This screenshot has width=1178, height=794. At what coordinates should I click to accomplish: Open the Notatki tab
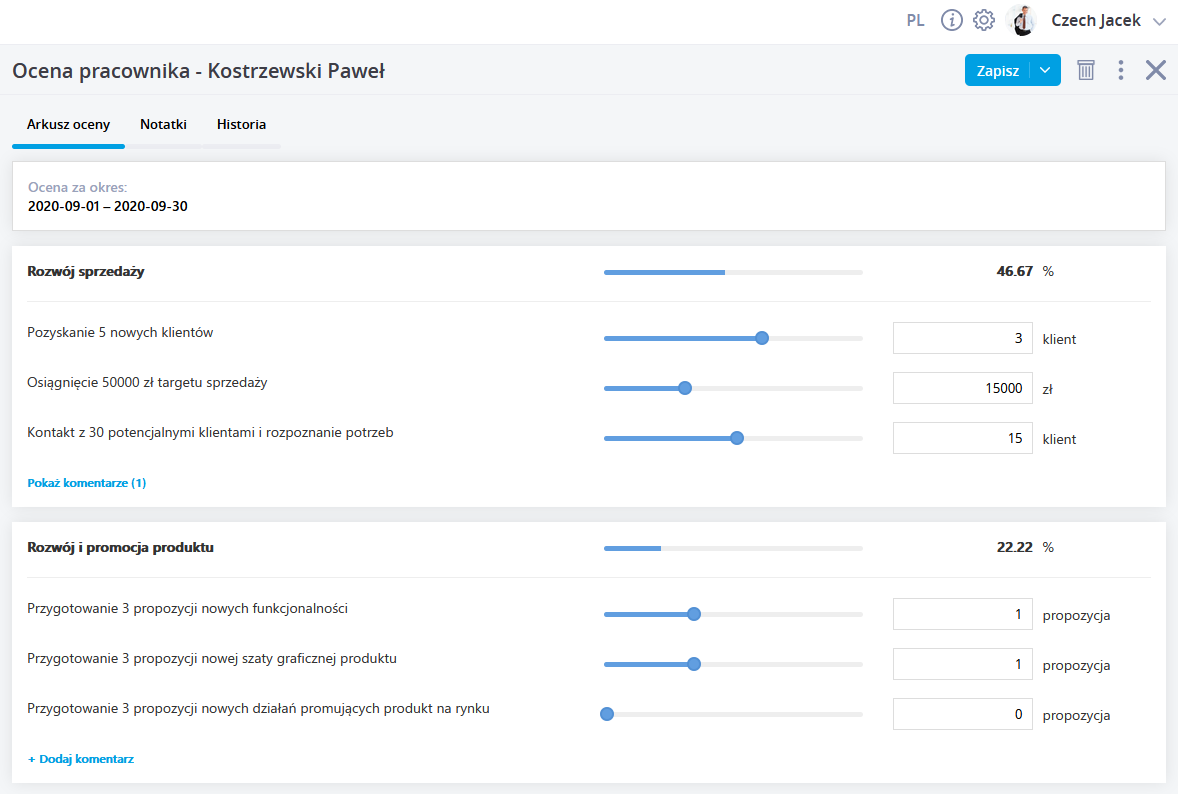163,125
